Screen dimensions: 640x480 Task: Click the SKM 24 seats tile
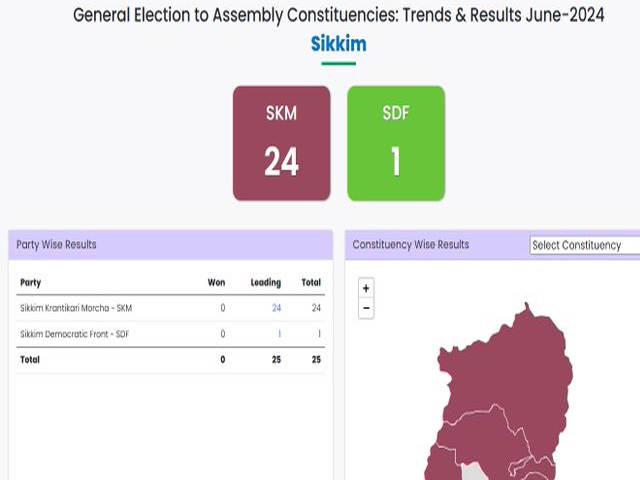coord(282,143)
